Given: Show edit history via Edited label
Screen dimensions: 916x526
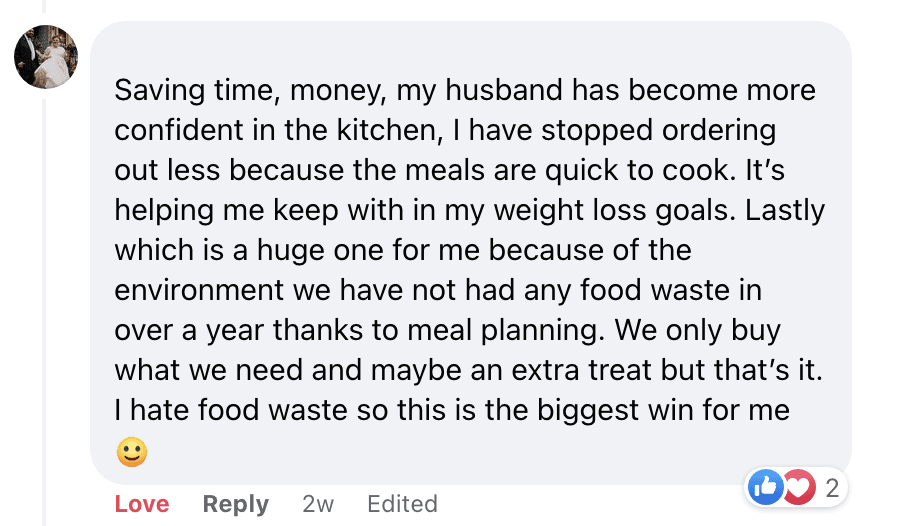Looking at the screenshot, I should 402,504.
